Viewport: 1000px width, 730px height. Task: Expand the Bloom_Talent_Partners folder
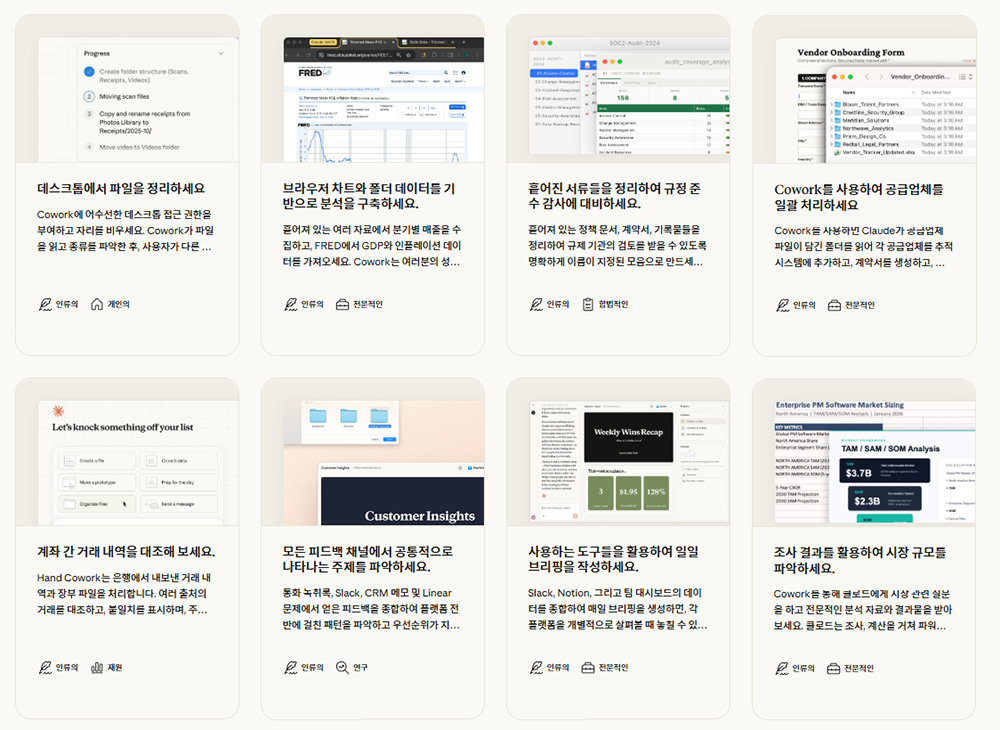pos(832,102)
